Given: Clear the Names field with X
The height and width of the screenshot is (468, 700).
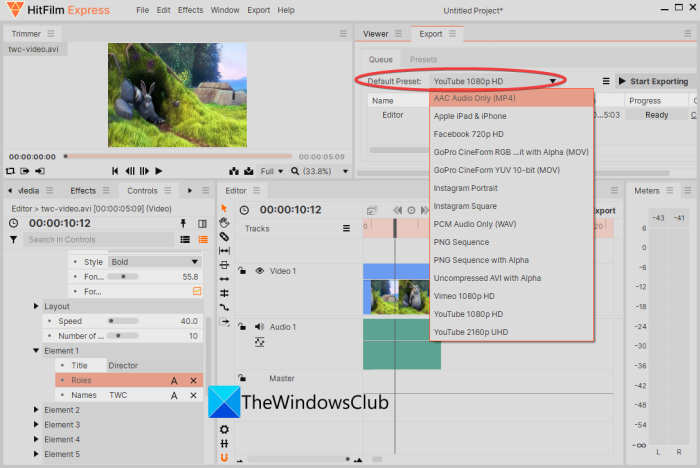Looking at the screenshot, I should (x=193, y=395).
